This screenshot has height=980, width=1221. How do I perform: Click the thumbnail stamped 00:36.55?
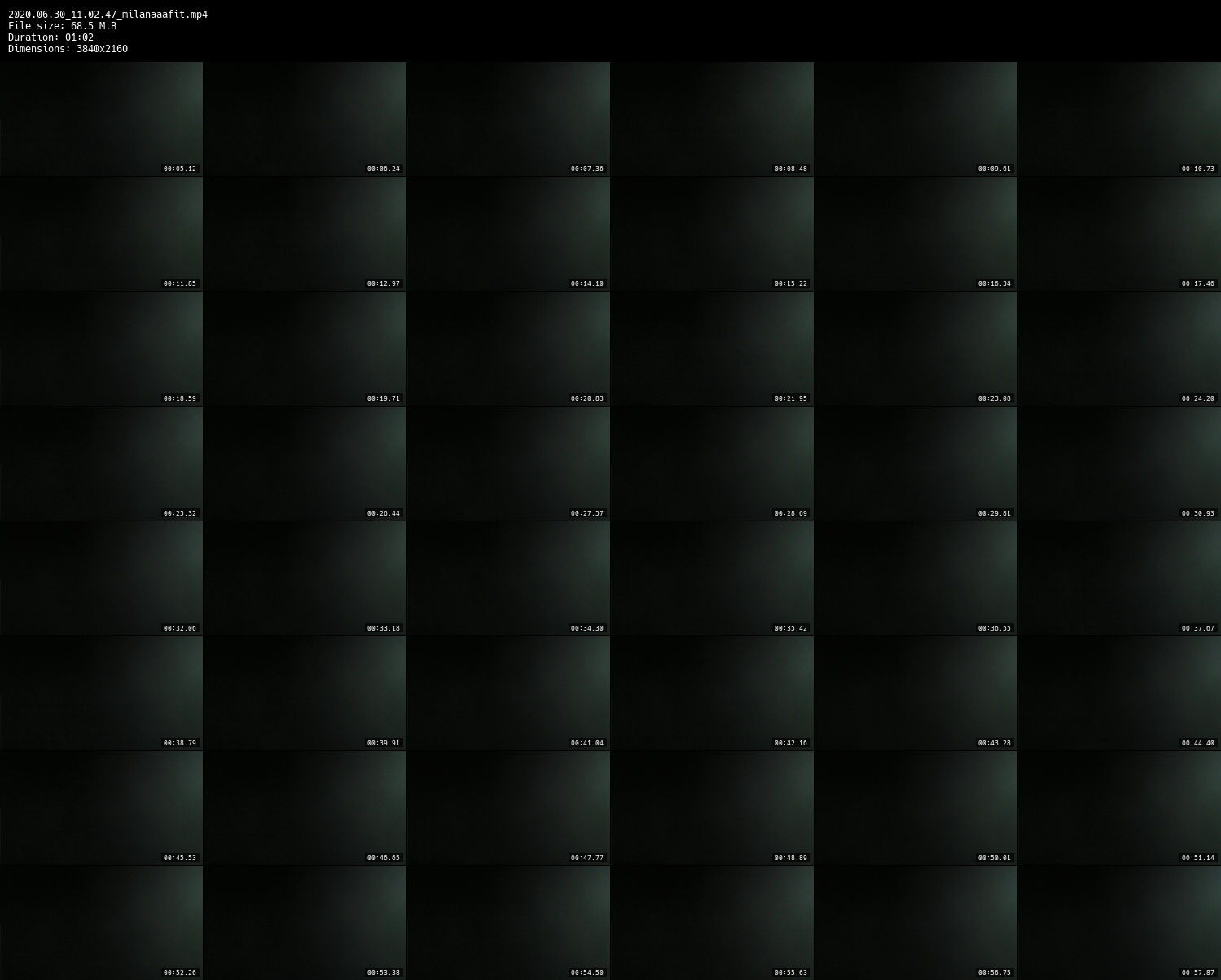coord(916,578)
